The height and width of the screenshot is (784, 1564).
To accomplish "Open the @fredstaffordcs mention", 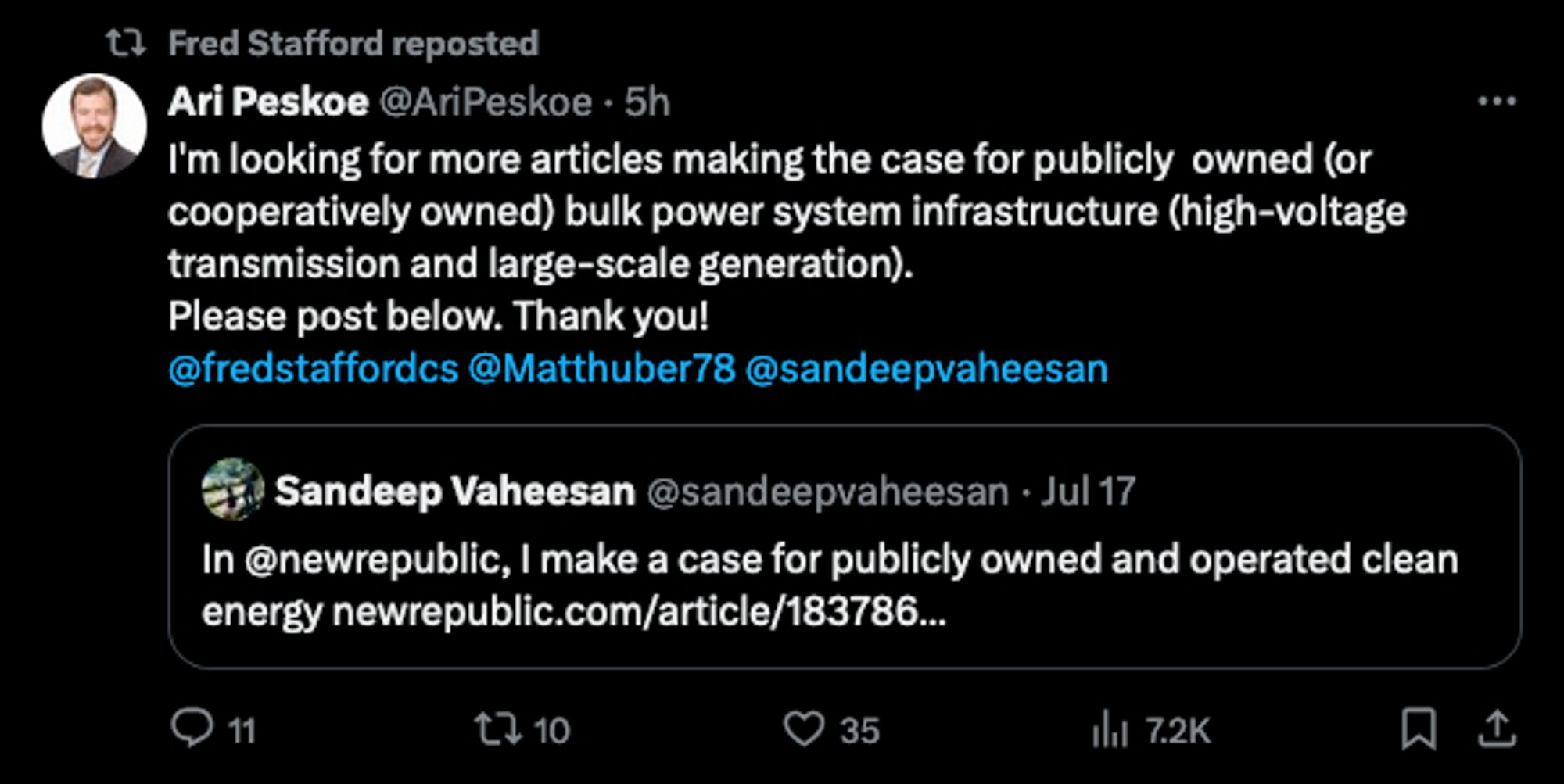I will click(x=313, y=369).
